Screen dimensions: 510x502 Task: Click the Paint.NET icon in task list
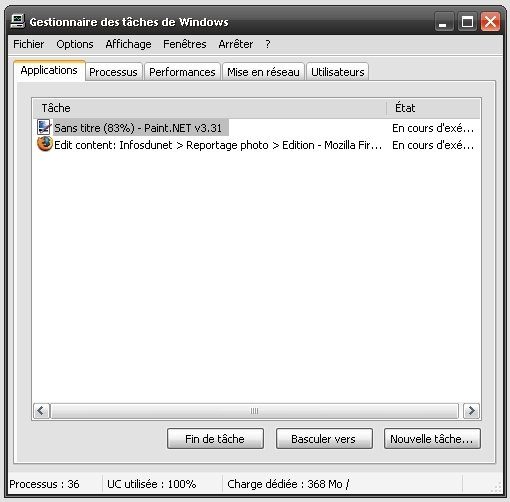point(44,127)
